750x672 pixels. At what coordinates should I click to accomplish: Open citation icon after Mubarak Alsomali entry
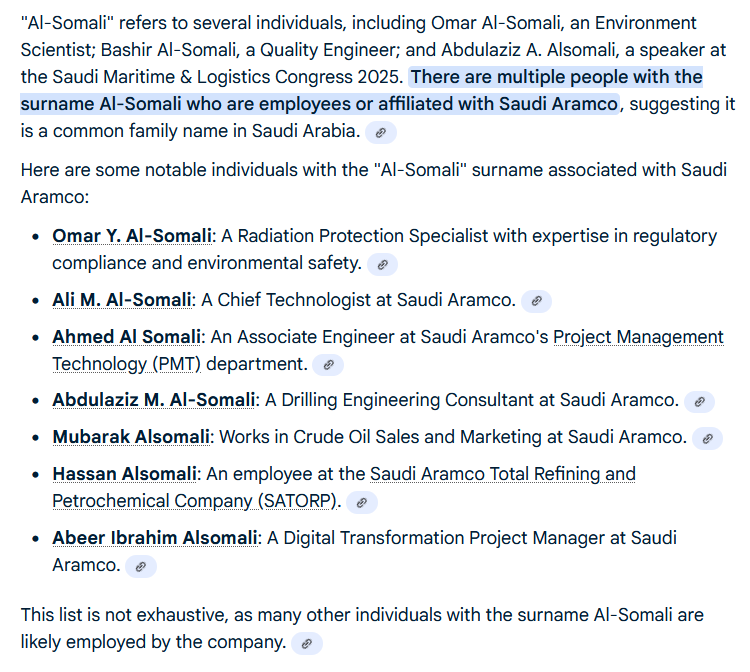707,437
